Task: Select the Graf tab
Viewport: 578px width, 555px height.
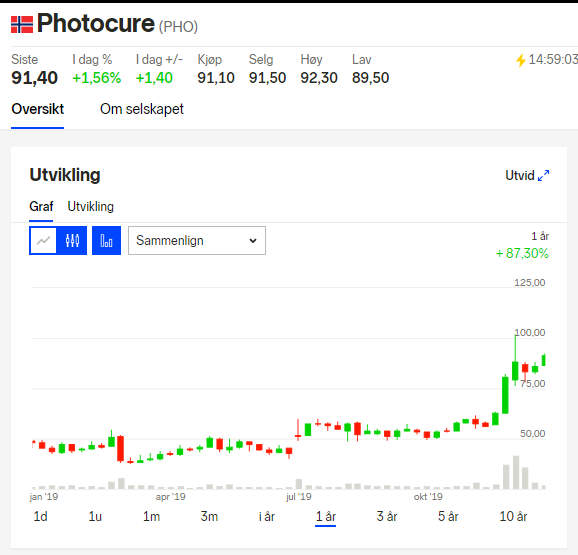Action: 41,206
